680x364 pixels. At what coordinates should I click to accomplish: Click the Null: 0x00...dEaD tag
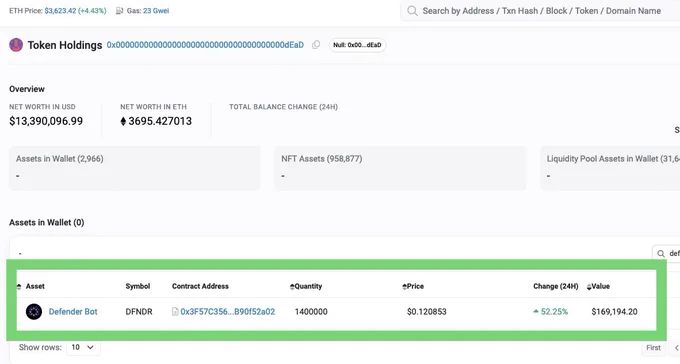[357, 45]
